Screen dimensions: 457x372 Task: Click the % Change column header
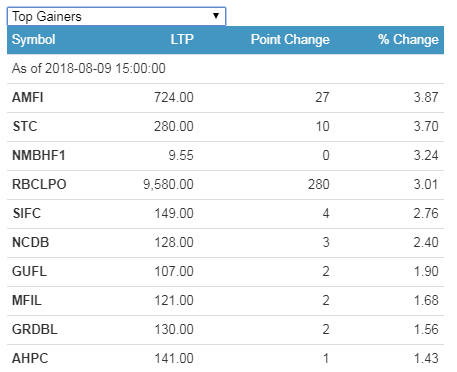(408, 40)
